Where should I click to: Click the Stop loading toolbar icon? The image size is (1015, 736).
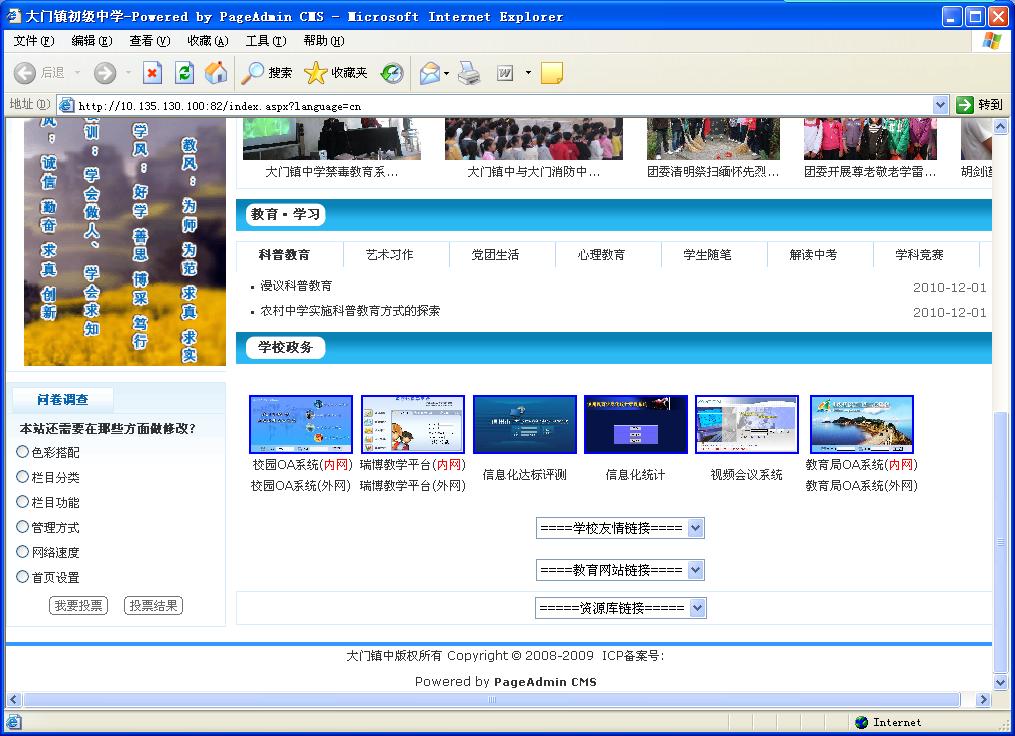point(152,73)
